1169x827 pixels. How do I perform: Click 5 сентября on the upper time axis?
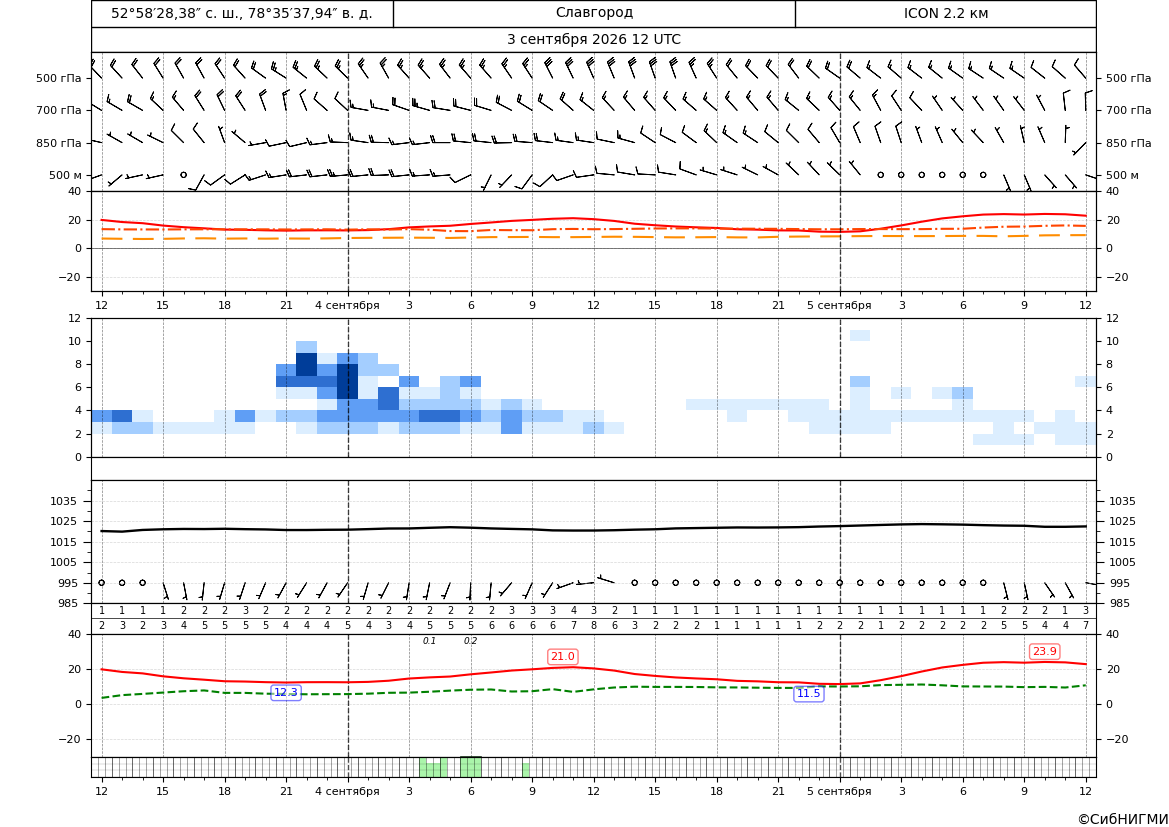tap(839, 305)
